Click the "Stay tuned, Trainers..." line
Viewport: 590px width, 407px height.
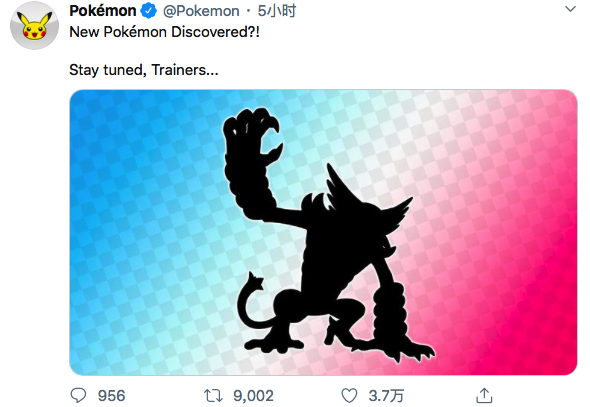point(144,70)
